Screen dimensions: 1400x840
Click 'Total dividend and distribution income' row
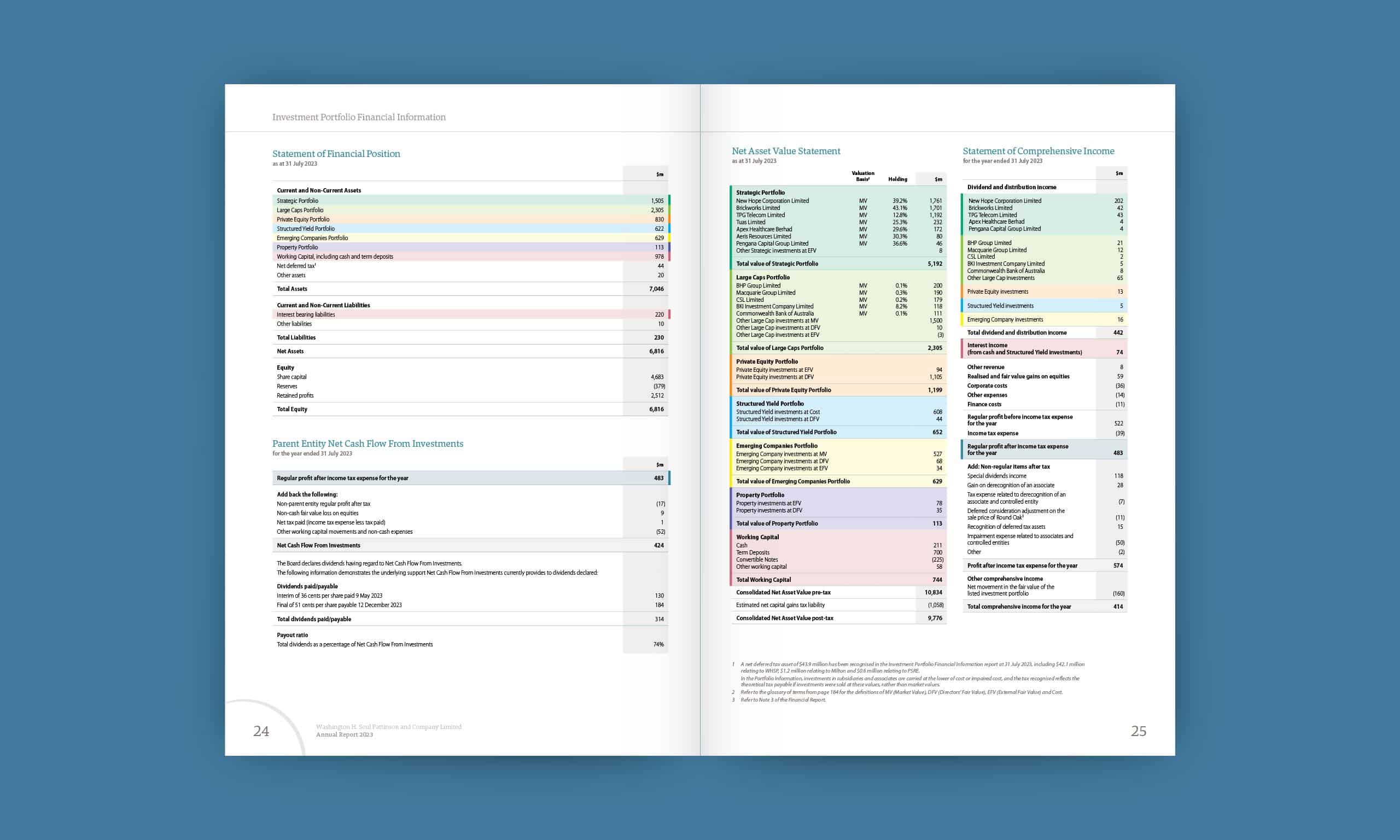pyautogui.click(x=1045, y=332)
